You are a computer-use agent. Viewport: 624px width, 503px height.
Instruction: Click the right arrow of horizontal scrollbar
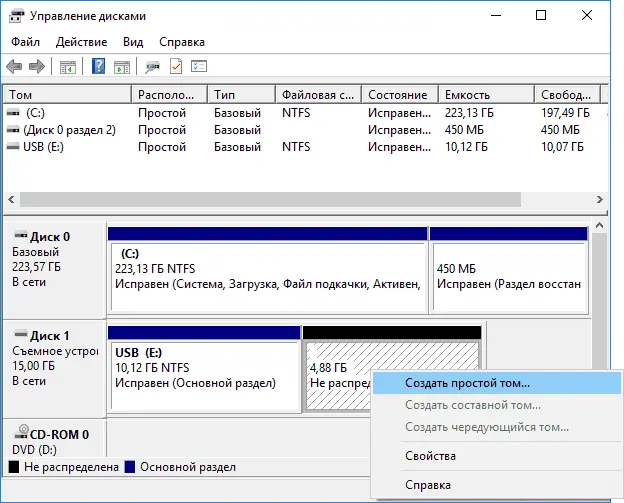[x=599, y=199]
